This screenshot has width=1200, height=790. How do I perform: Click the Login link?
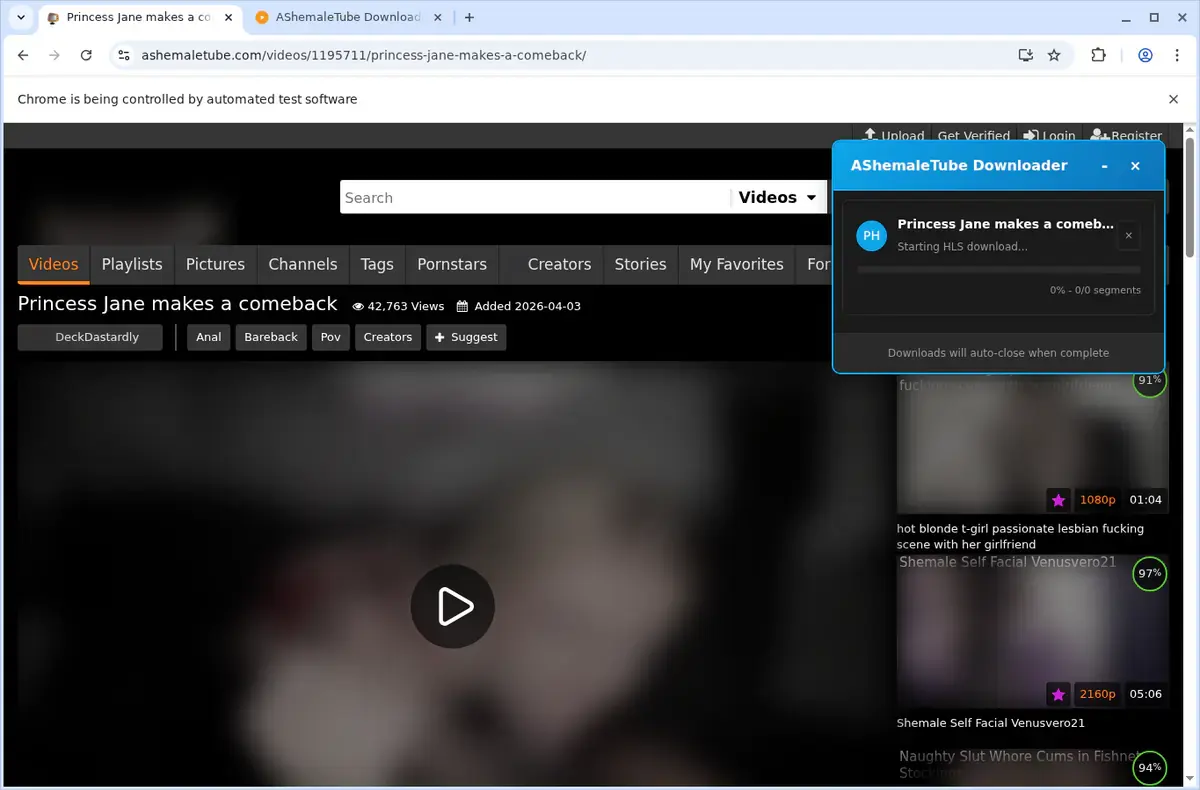coord(1049,136)
